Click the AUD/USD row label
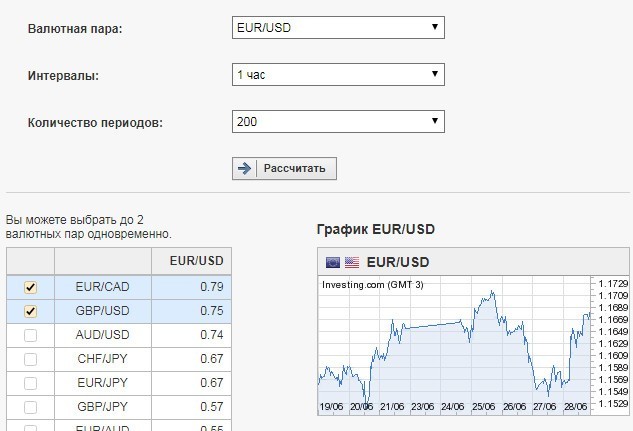 pos(103,335)
